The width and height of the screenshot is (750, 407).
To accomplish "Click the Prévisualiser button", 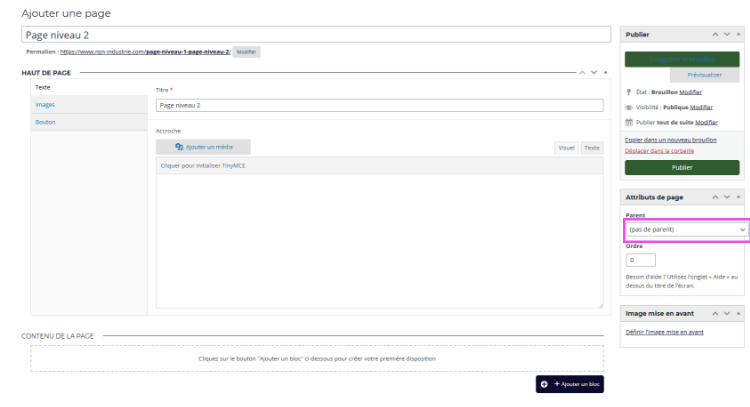I will (x=705, y=75).
